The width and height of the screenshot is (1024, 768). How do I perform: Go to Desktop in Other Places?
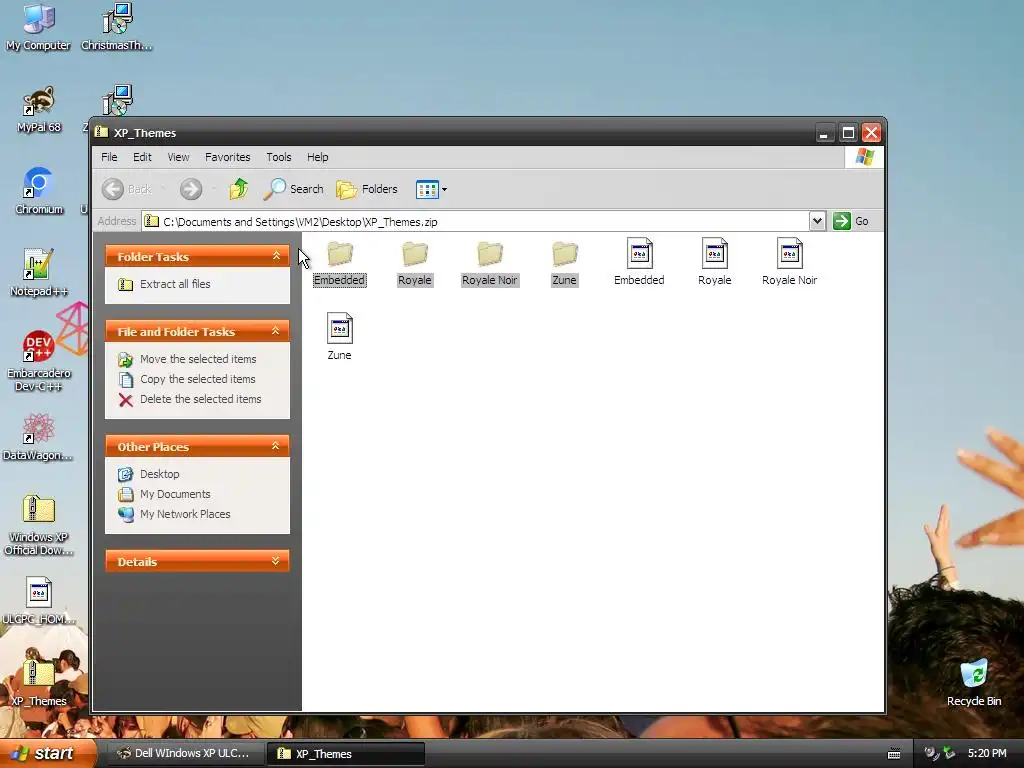click(x=159, y=474)
